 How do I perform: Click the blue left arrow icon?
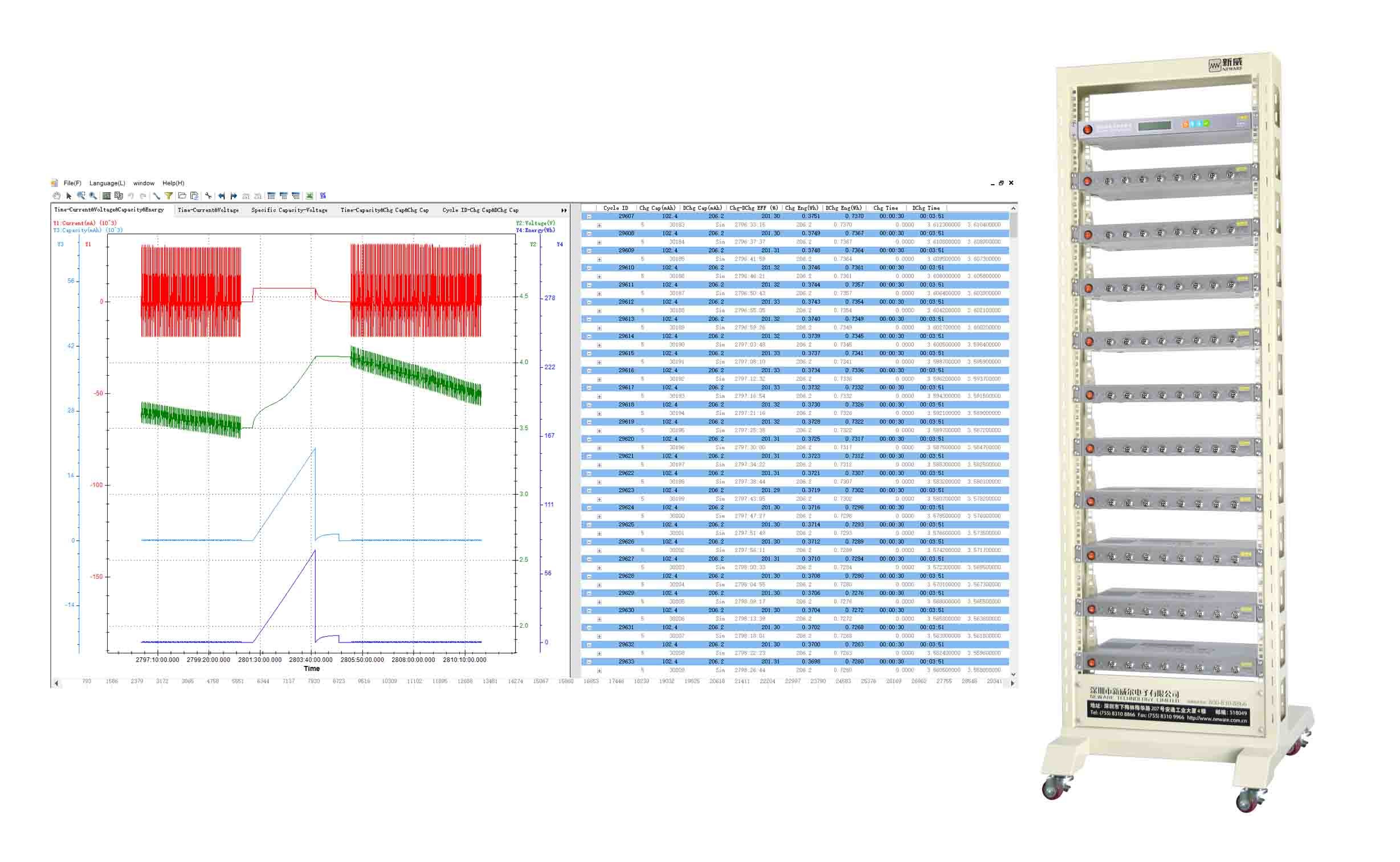221,196
